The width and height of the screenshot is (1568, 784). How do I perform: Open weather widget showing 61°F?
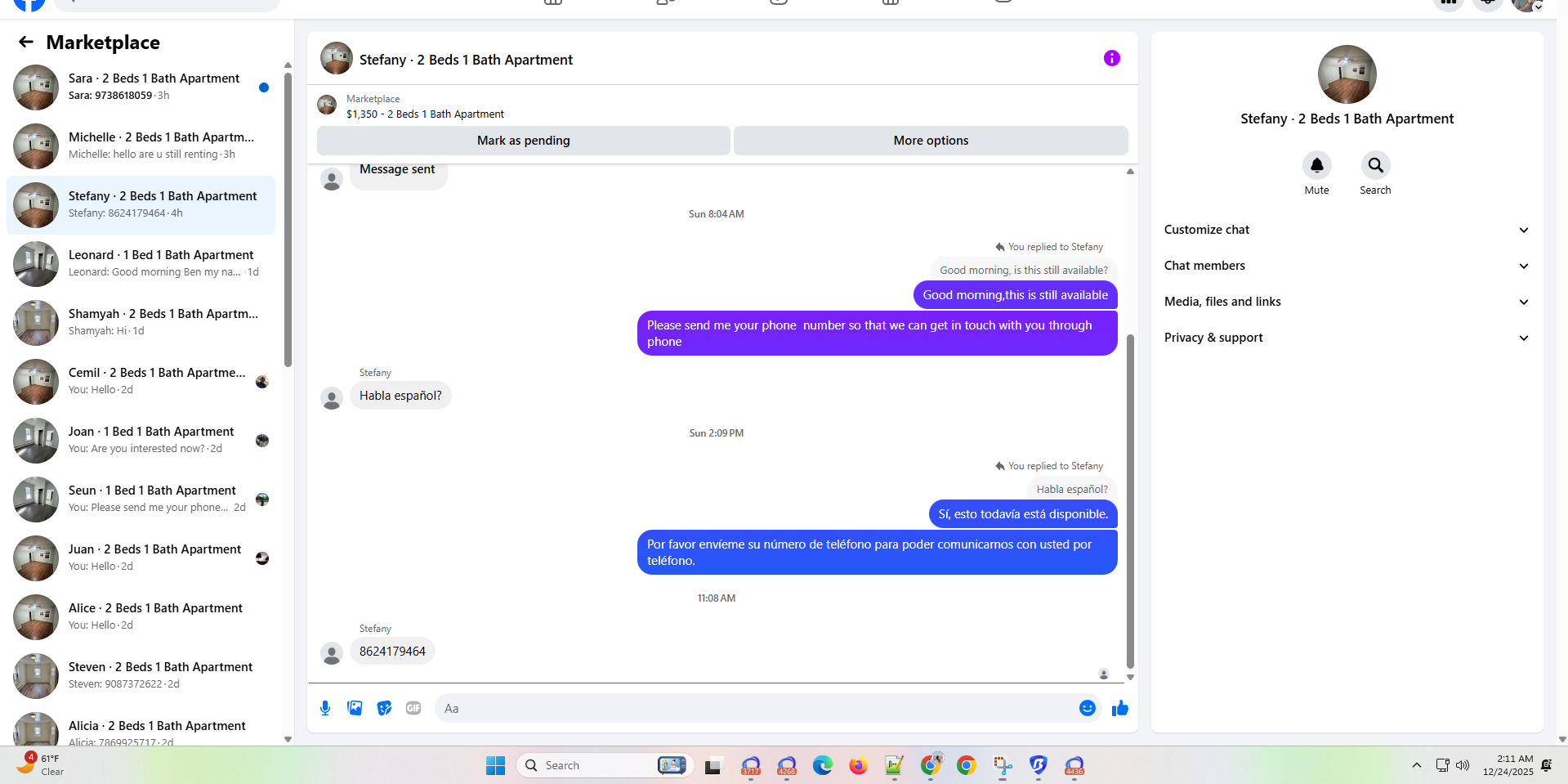coord(39,764)
